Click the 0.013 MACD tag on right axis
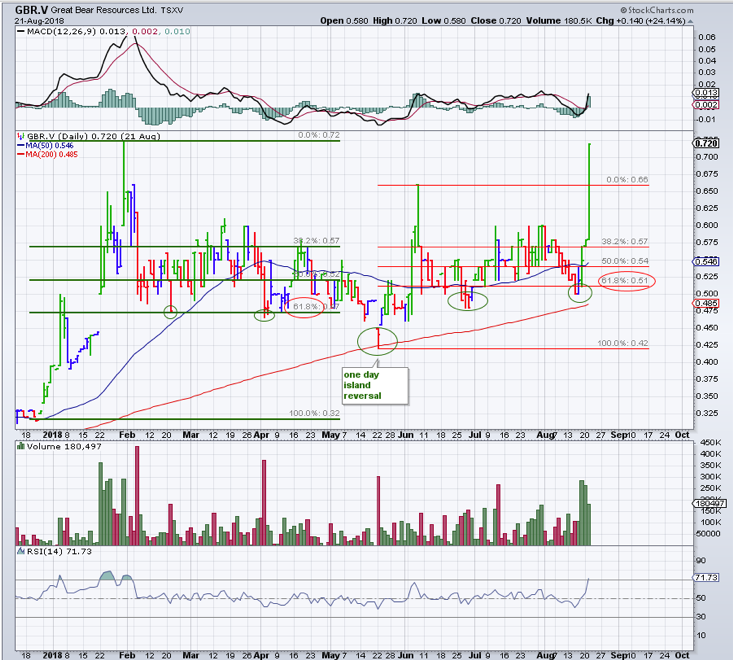The width and height of the screenshot is (733, 660). pos(705,93)
